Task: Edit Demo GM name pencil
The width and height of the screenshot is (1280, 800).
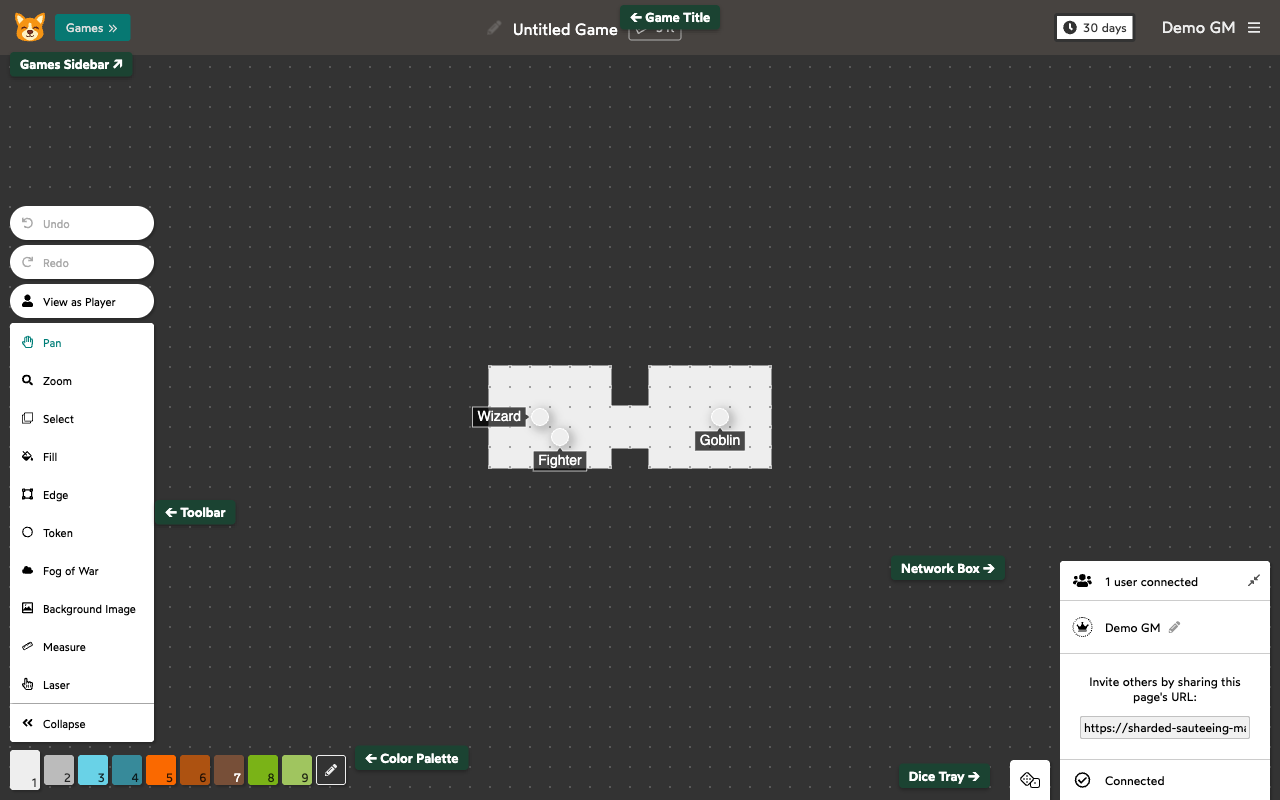Action: click(x=1175, y=628)
